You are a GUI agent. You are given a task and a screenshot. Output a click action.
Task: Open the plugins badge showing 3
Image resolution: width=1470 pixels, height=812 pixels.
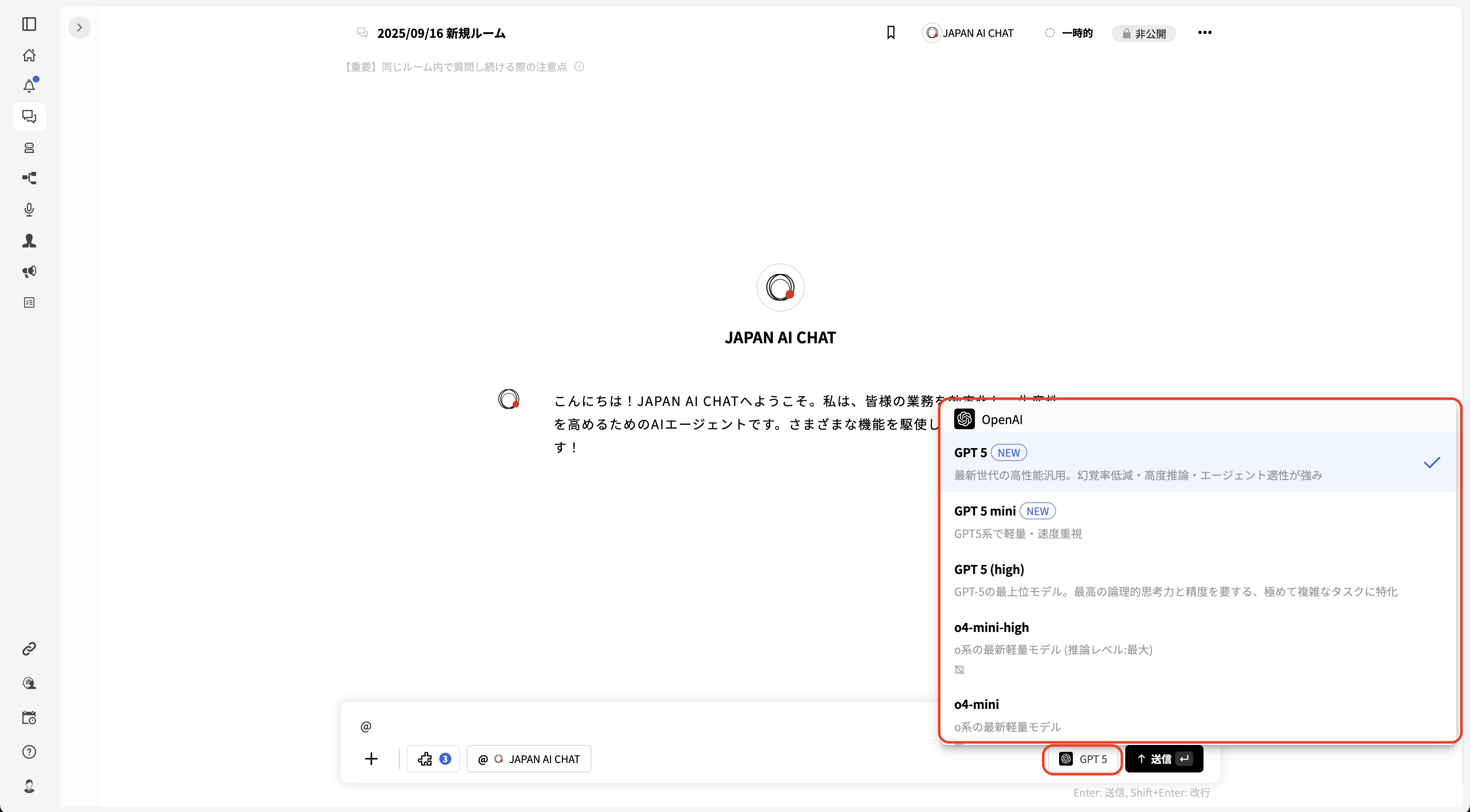[x=433, y=758]
